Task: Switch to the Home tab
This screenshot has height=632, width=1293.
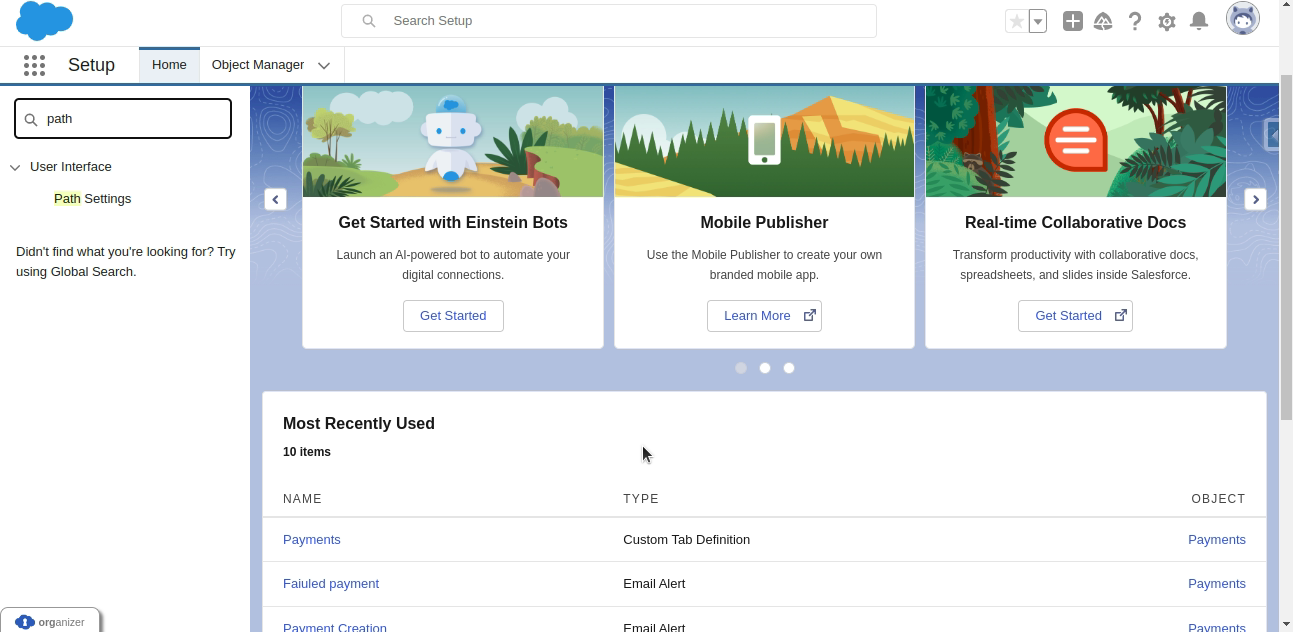Action: (169, 65)
